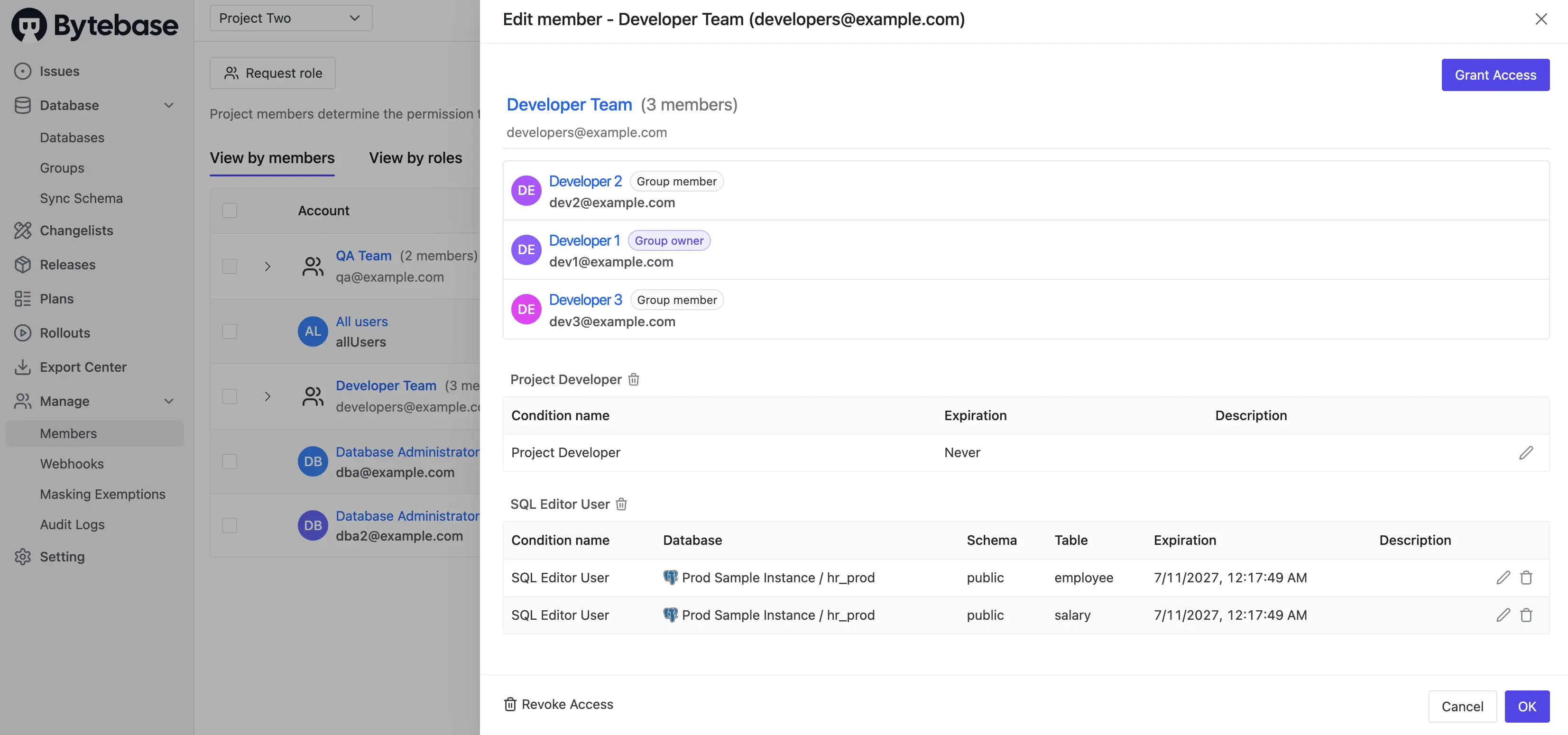Close the Edit member drawer
The height and width of the screenshot is (735, 1568).
(x=1540, y=19)
